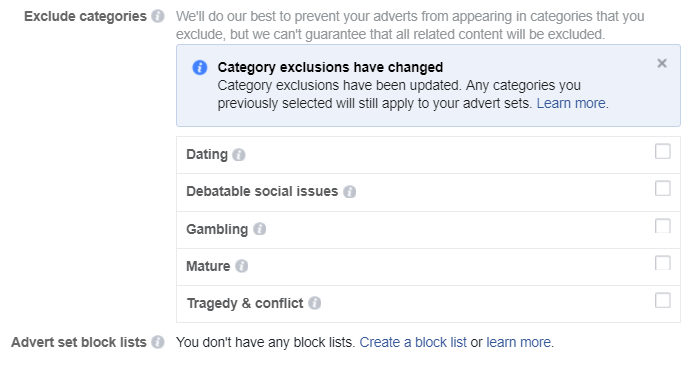Click the Mature info icon
Screen dimensions: 696x392
pos(241,266)
